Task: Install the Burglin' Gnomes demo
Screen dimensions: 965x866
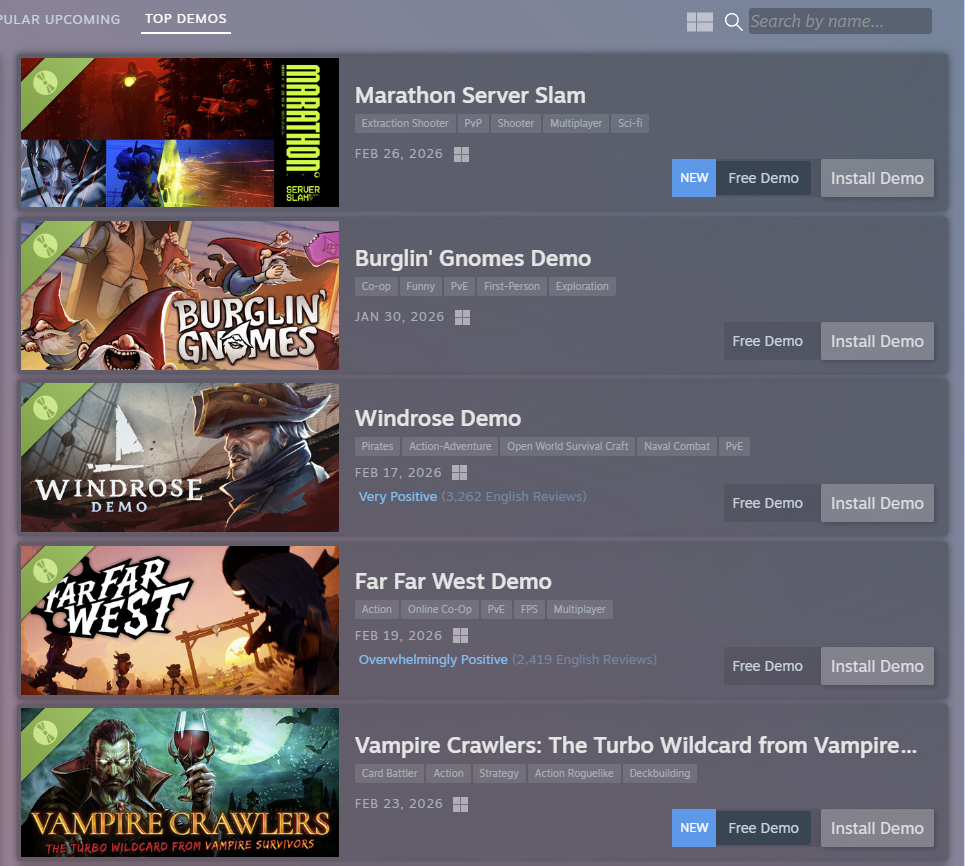Action: tap(877, 341)
